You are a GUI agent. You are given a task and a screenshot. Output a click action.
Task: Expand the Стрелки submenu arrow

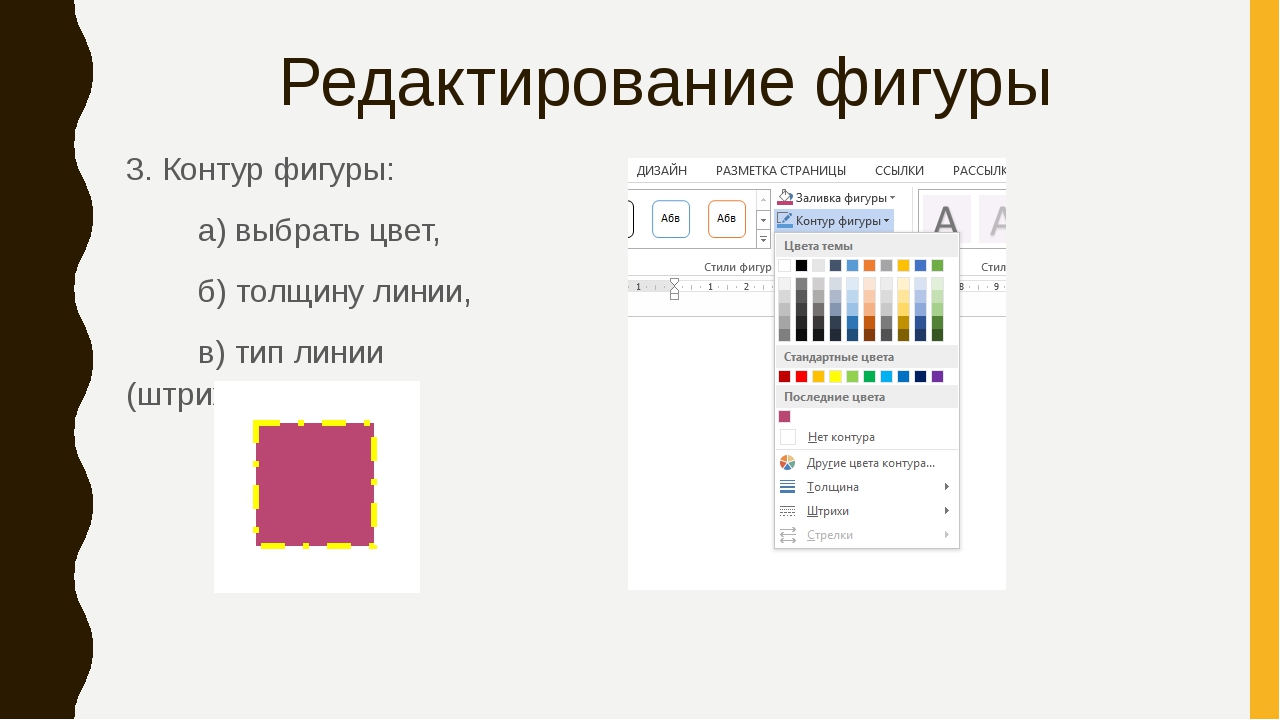click(947, 535)
